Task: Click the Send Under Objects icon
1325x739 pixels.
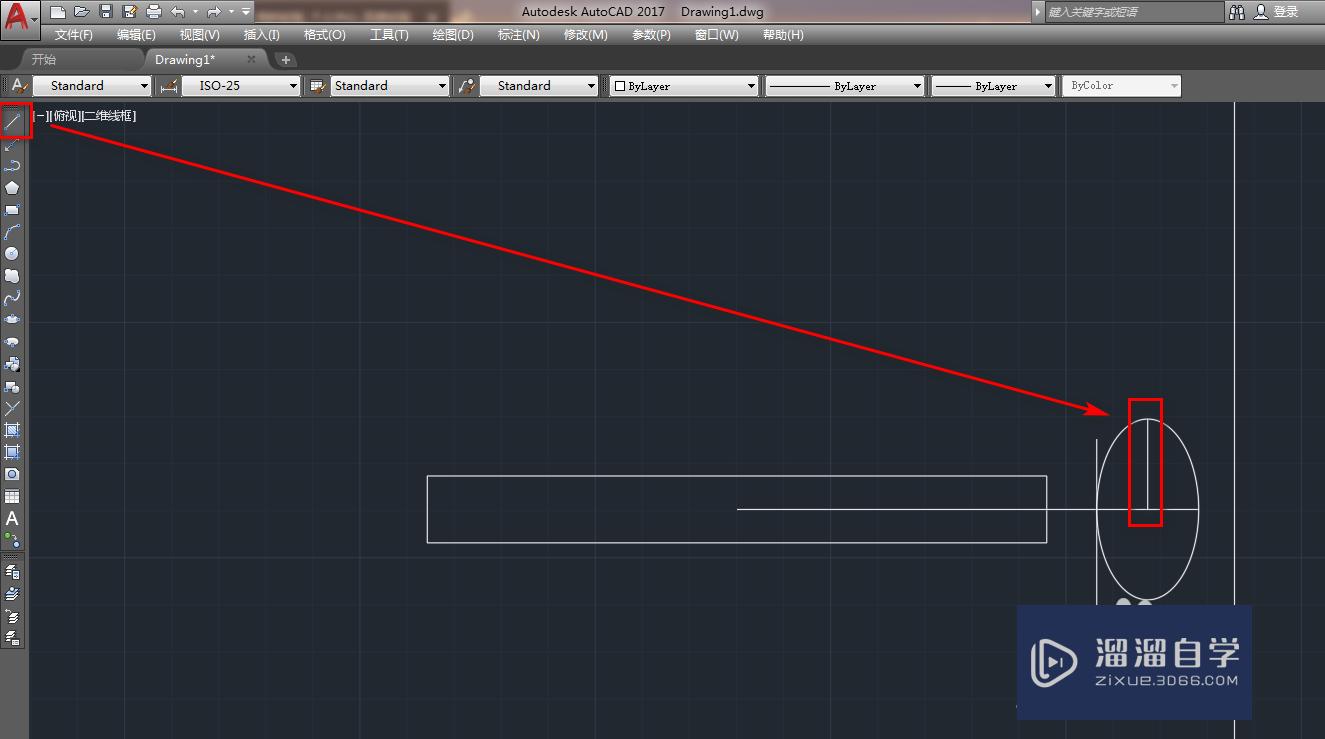Action: (12, 638)
